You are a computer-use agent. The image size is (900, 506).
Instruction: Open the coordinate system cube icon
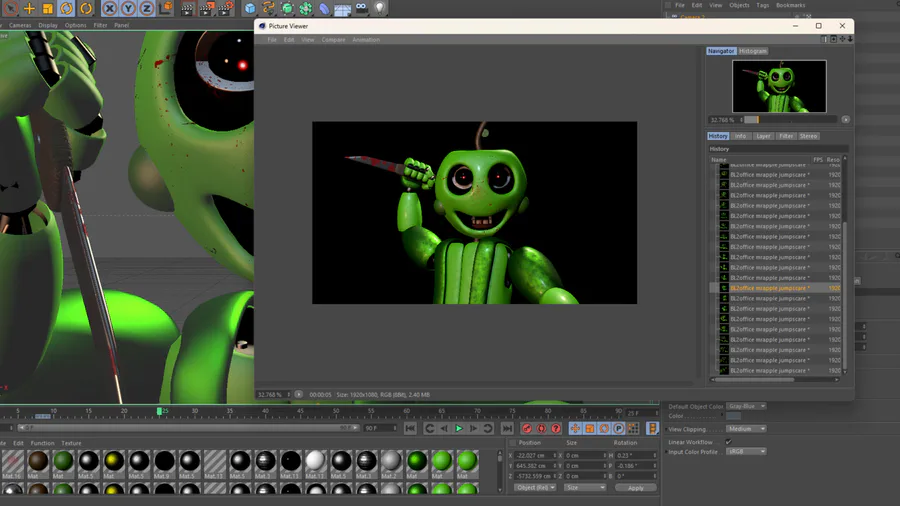point(166,8)
